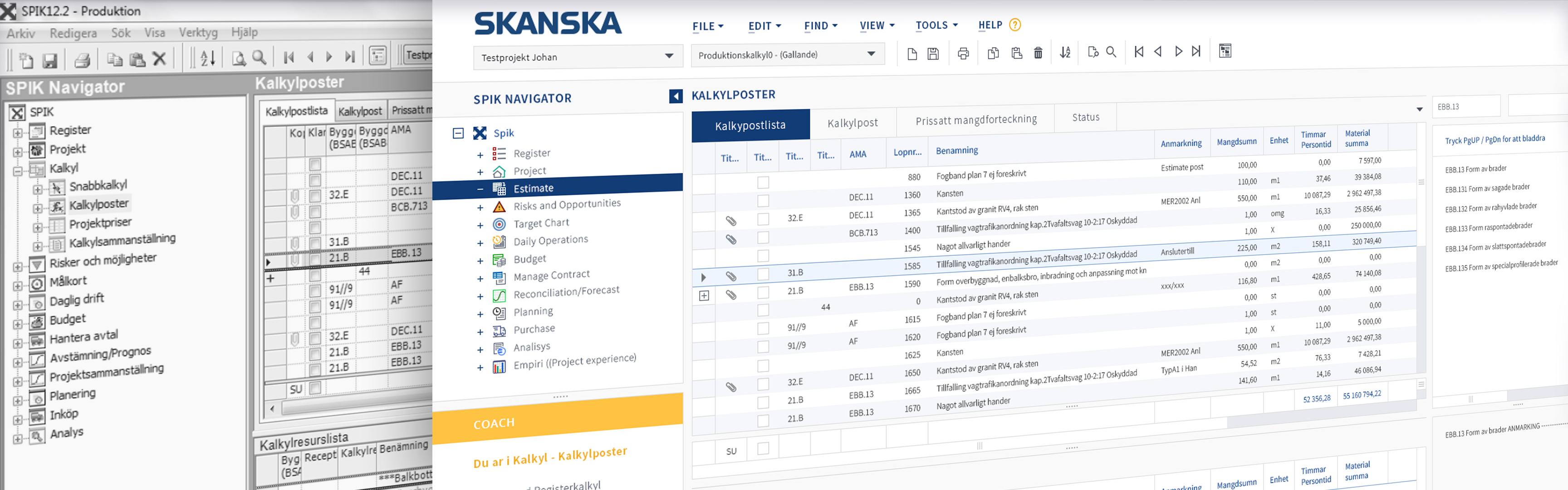Collapse the root Spik tree node
Screen dimensions: 1568x490
[x=458, y=133]
